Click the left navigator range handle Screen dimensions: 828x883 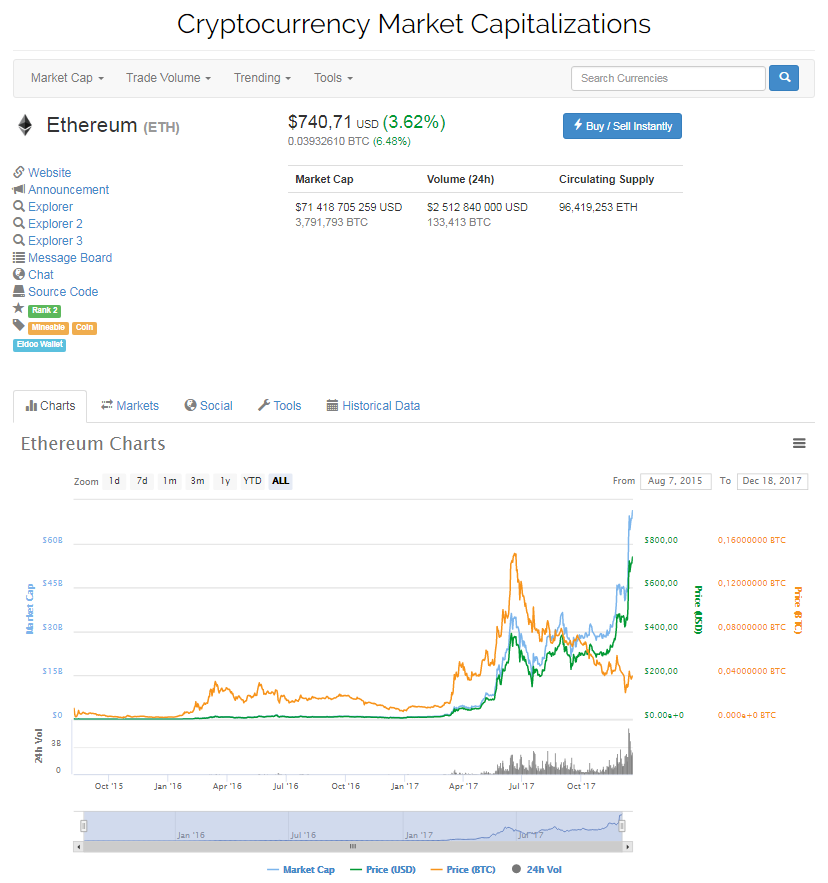pos(83,826)
